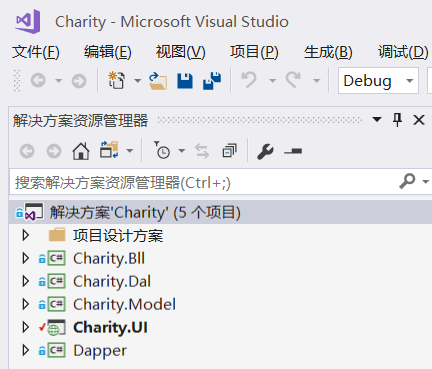Viewport: 432px width, 369px height.
Task: Click the Home icon in Solution Explorer
Action: tap(81, 151)
